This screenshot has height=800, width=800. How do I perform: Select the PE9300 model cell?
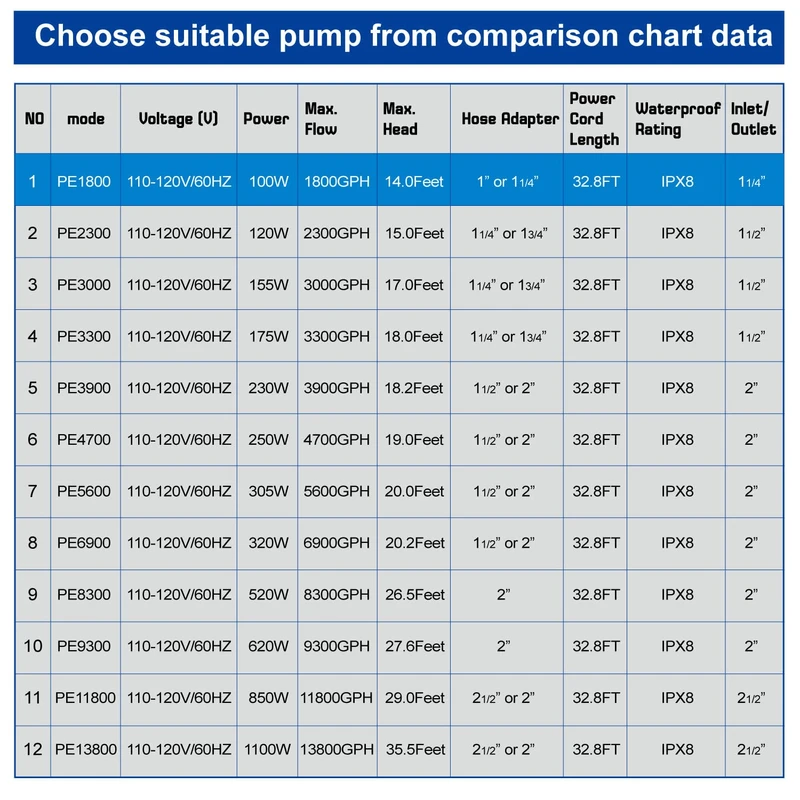coord(84,645)
